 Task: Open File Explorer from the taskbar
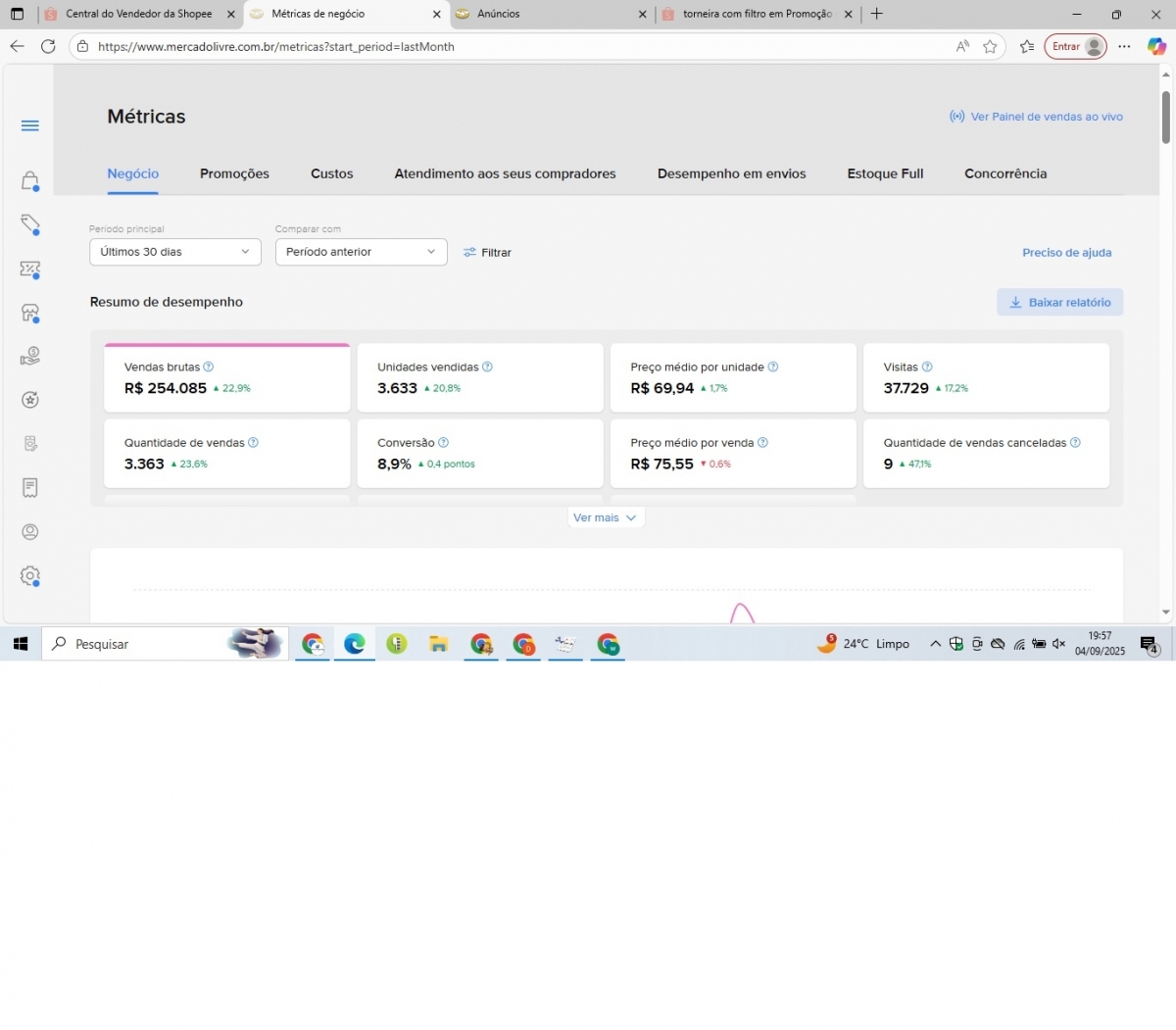(438, 645)
